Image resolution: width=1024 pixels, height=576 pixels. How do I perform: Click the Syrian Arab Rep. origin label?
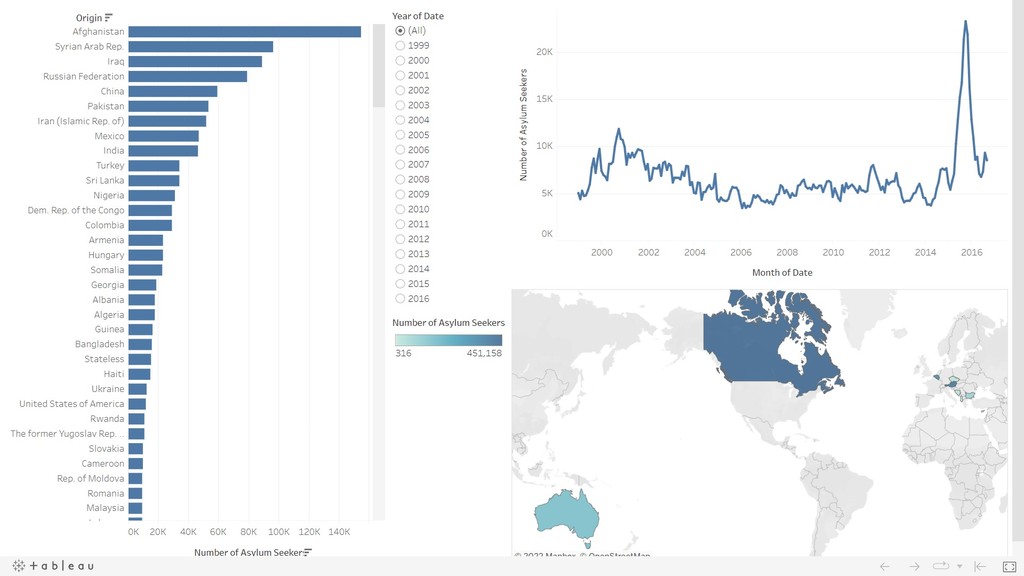coord(89,46)
